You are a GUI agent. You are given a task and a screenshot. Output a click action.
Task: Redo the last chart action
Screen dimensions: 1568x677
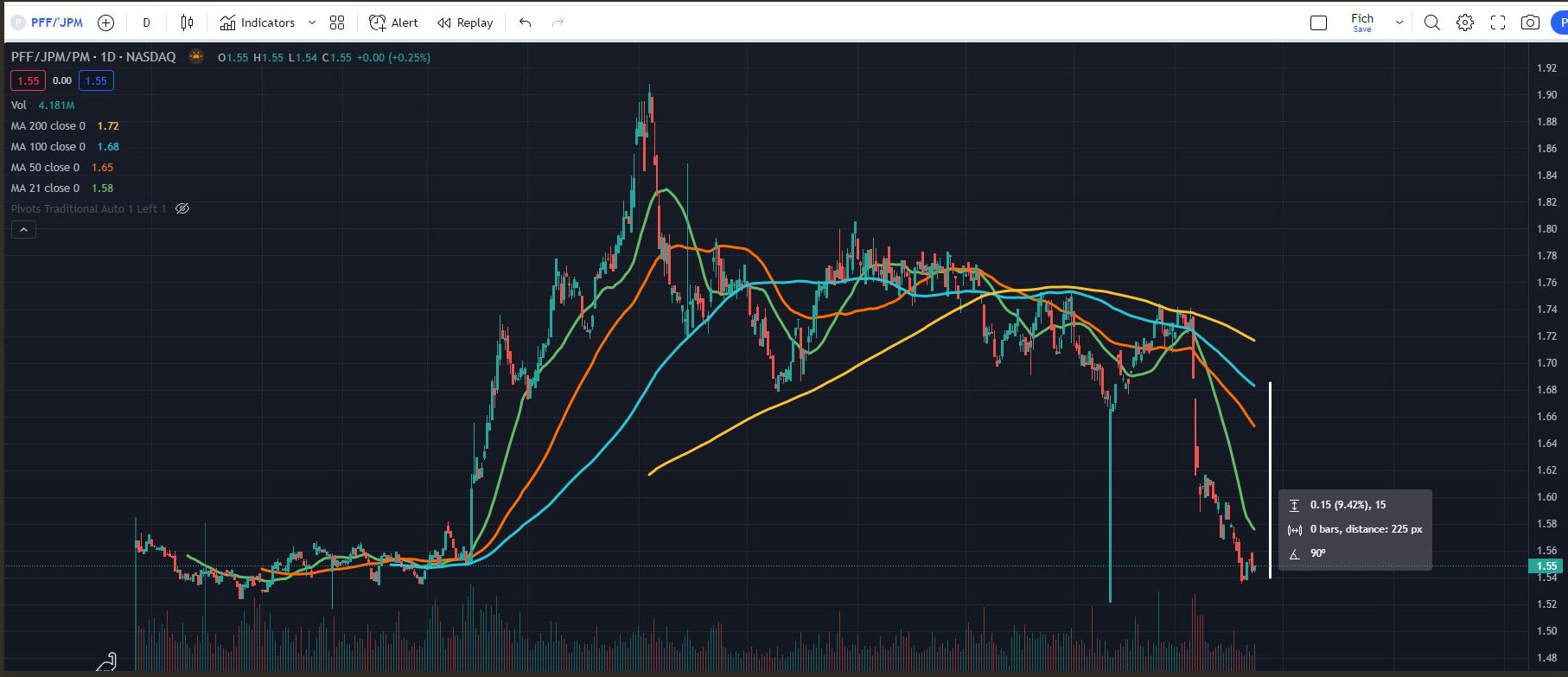click(x=558, y=22)
